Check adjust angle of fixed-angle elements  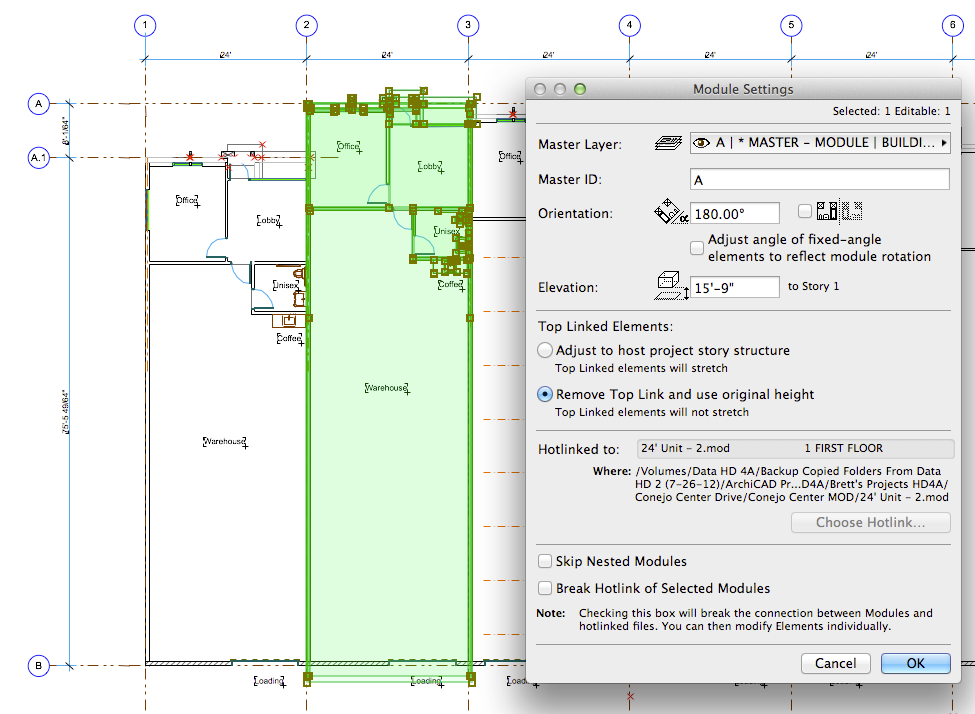click(697, 248)
